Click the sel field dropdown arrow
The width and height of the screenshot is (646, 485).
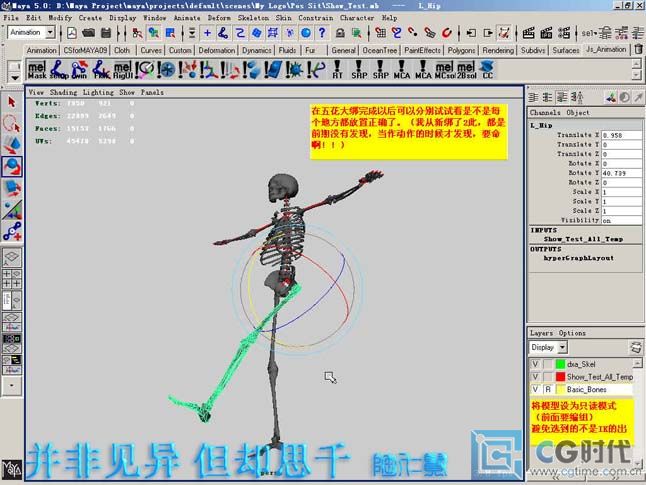(x=595, y=33)
